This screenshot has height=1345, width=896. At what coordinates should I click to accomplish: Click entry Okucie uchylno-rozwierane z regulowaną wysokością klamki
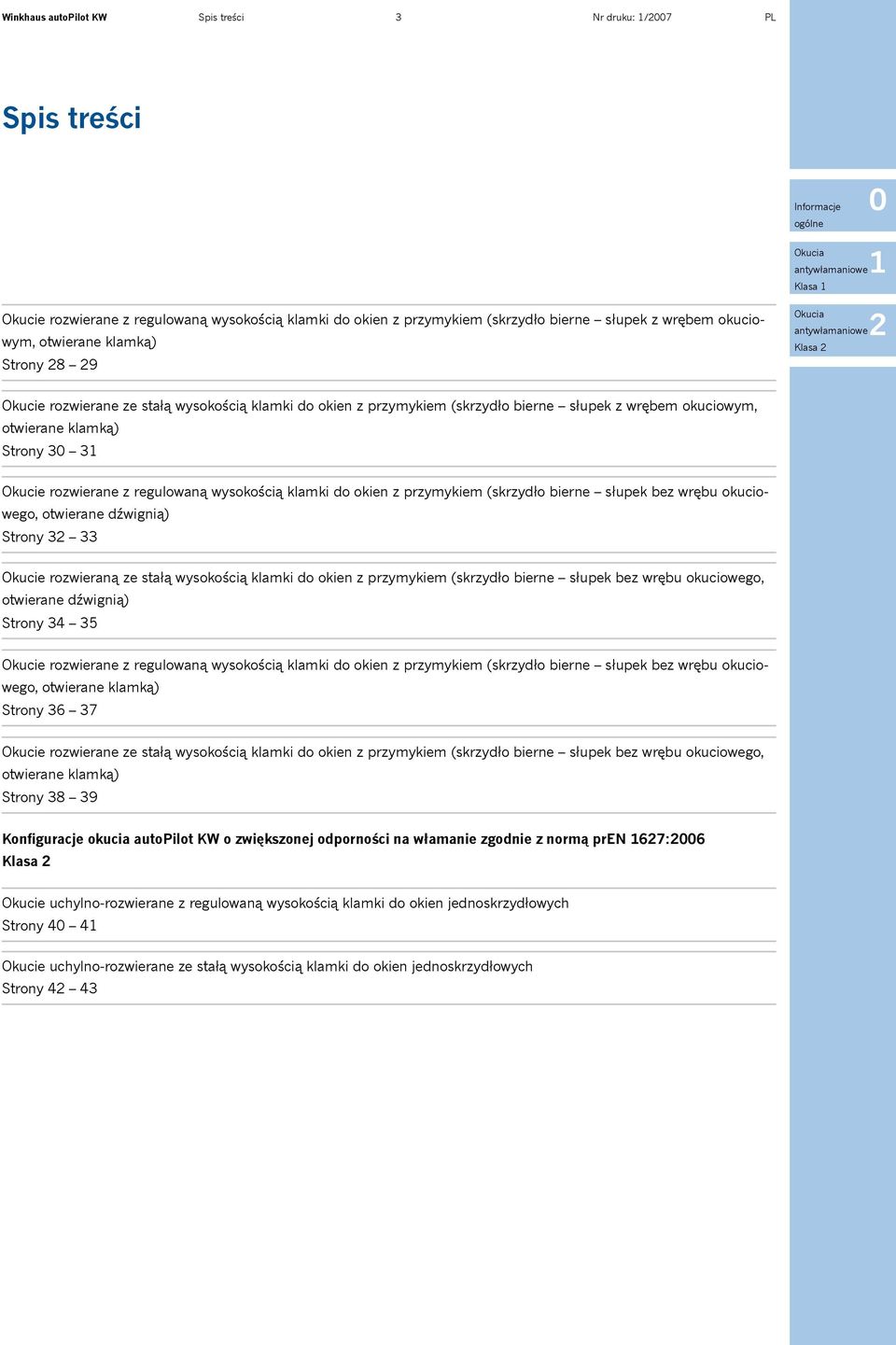[286, 904]
